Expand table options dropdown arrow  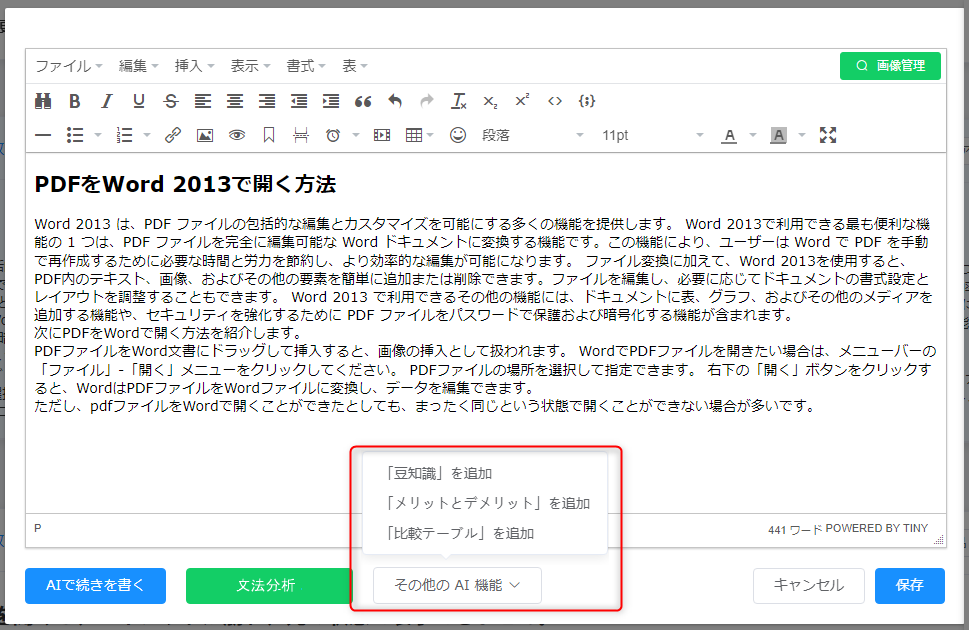[430, 135]
